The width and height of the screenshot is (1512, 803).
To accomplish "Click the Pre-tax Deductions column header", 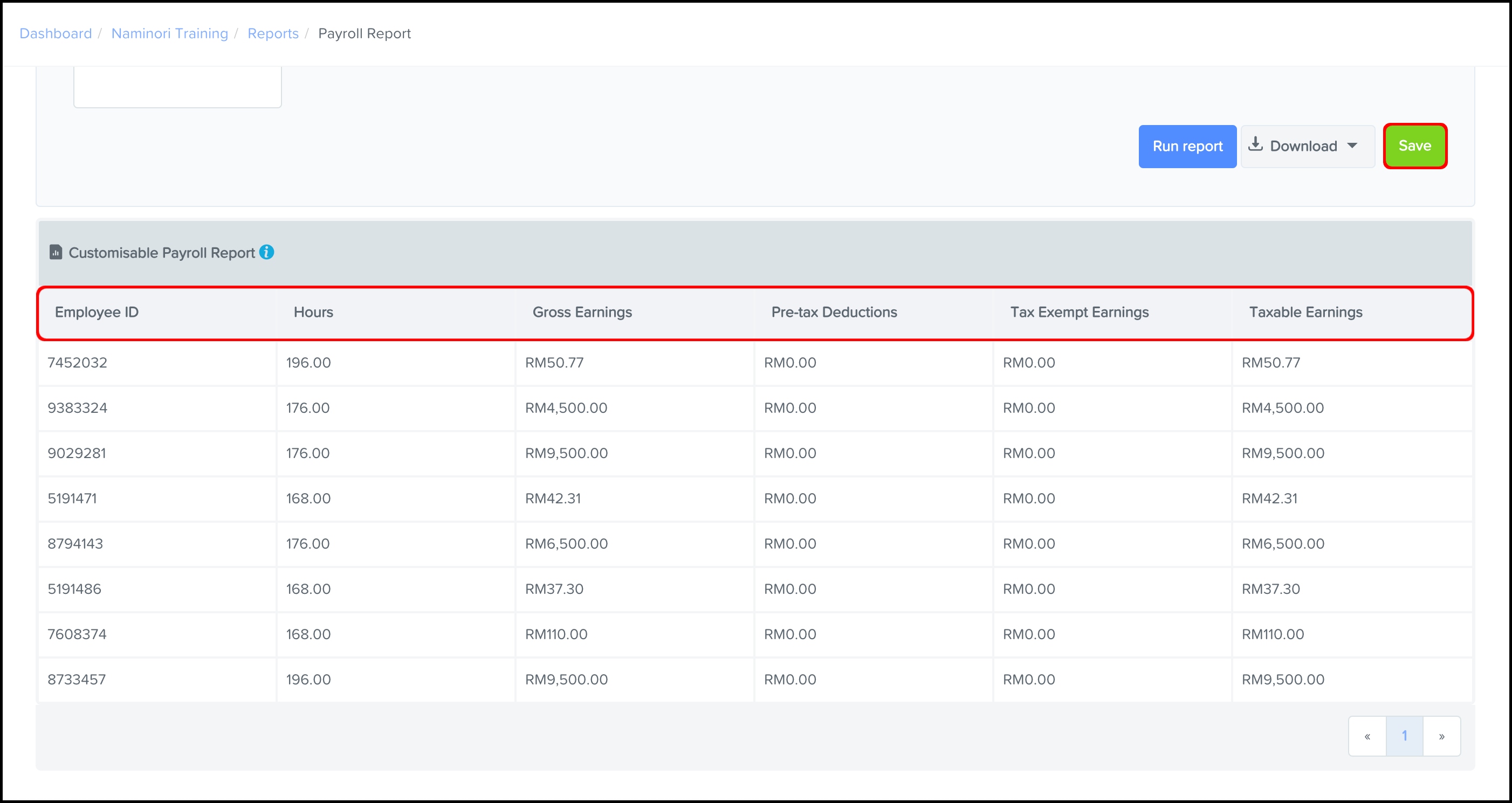I will coord(834,312).
